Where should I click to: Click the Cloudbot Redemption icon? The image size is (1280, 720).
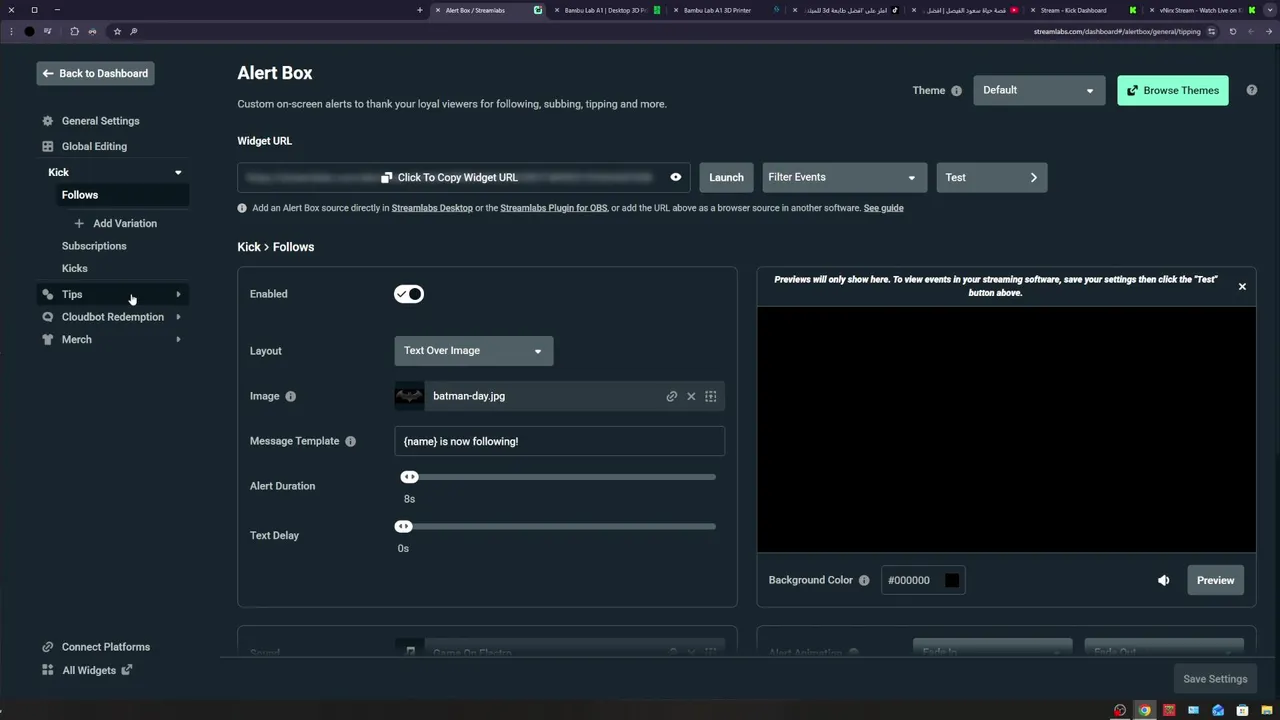[x=47, y=317]
